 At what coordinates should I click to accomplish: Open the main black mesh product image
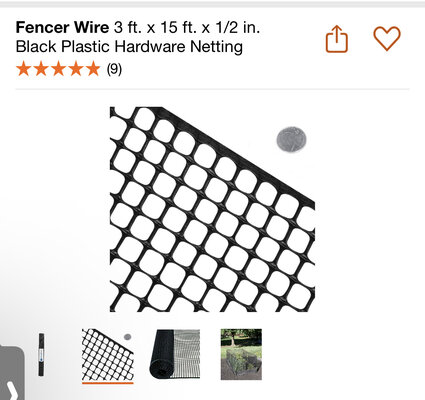[212, 209]
